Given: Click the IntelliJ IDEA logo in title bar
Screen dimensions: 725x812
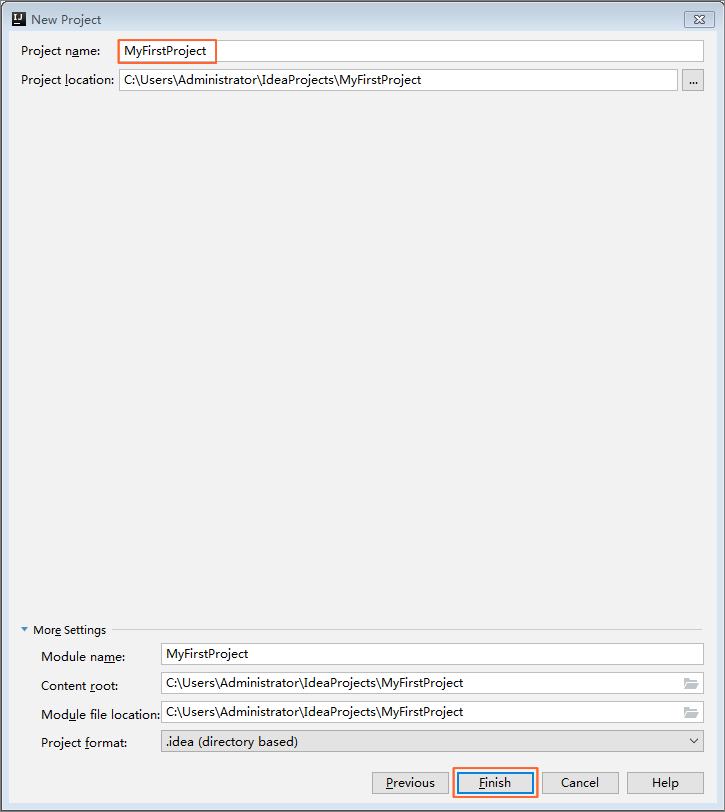Looking at the screenshot, I should point(18,19).
